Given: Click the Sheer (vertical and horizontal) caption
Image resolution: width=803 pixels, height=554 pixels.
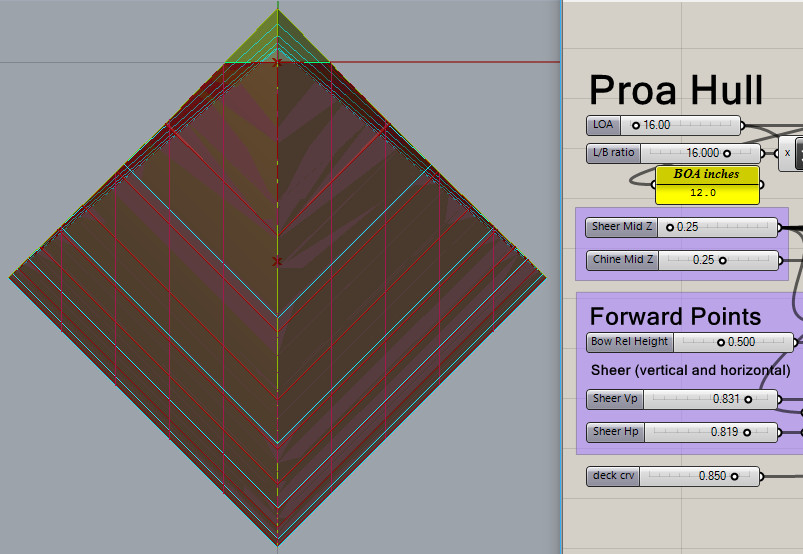Looking at the screenshot, I should pos(690,370).
